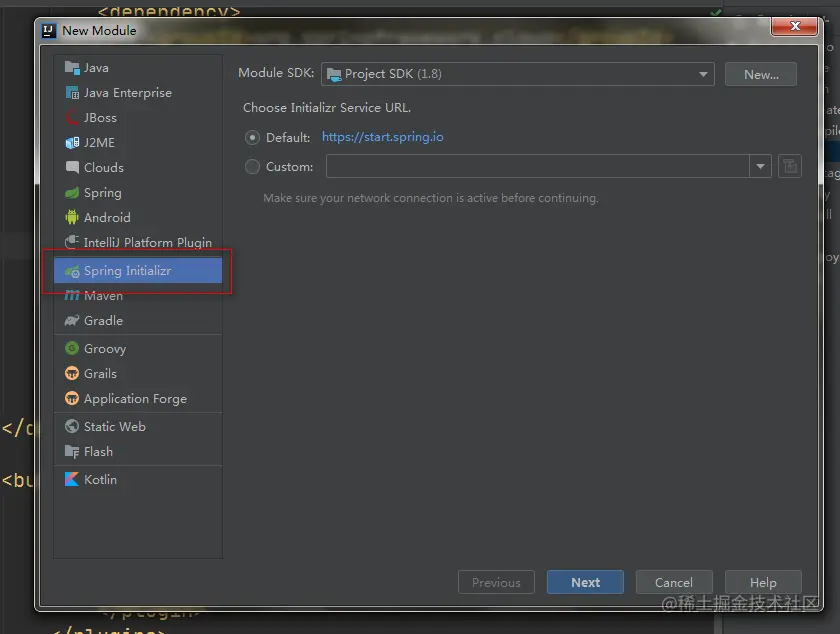Select the Static Web globe icon

(72, 426)
